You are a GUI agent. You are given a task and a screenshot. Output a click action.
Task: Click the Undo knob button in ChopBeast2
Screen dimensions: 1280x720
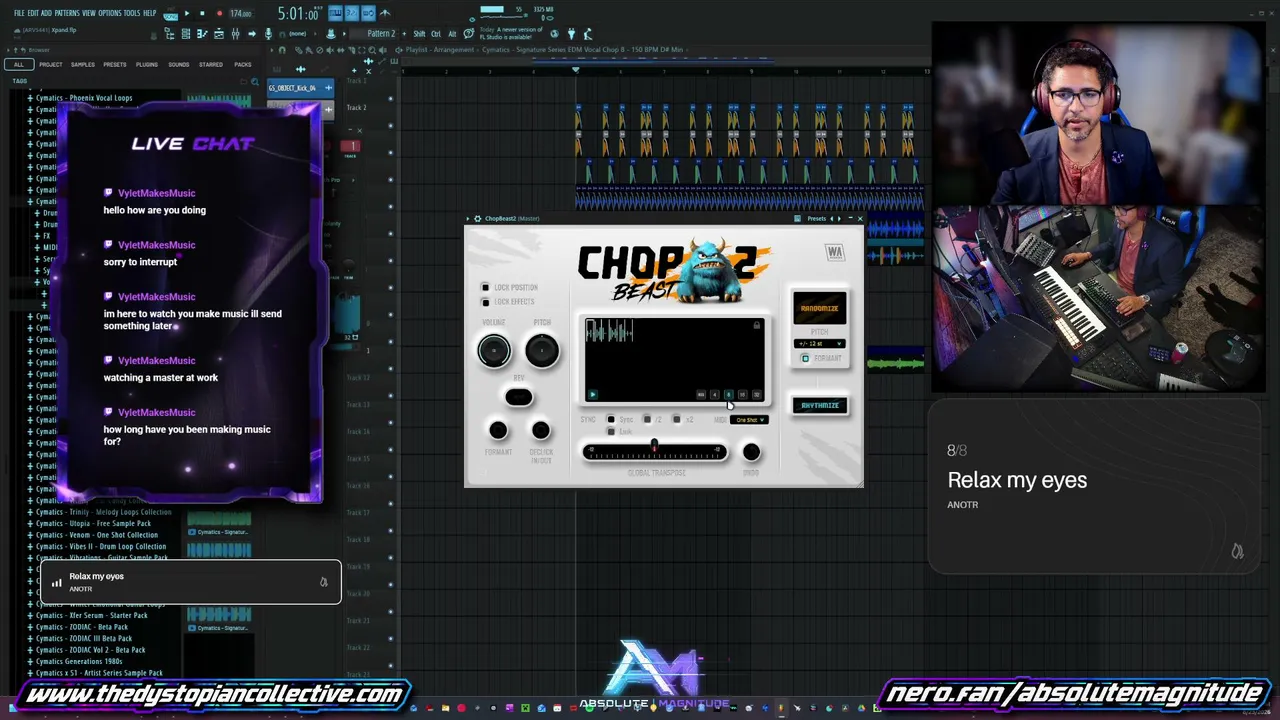751,453
